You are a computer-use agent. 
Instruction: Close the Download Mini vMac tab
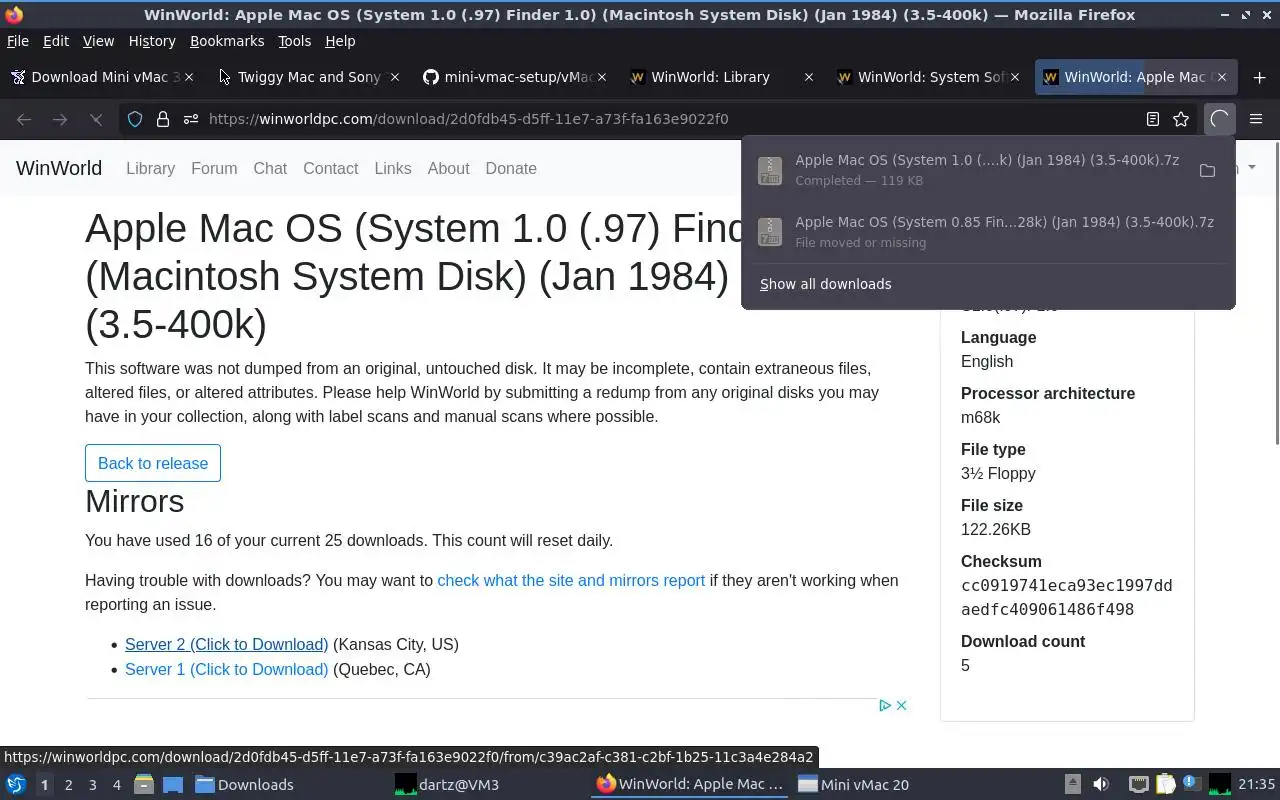click(189, 77)
